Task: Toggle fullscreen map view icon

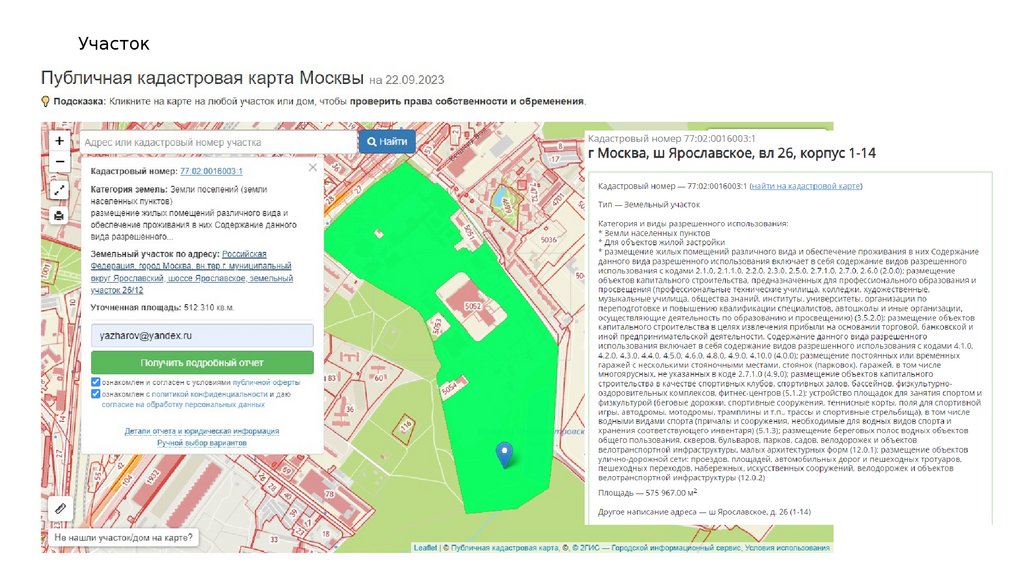Action: (59, 190)
